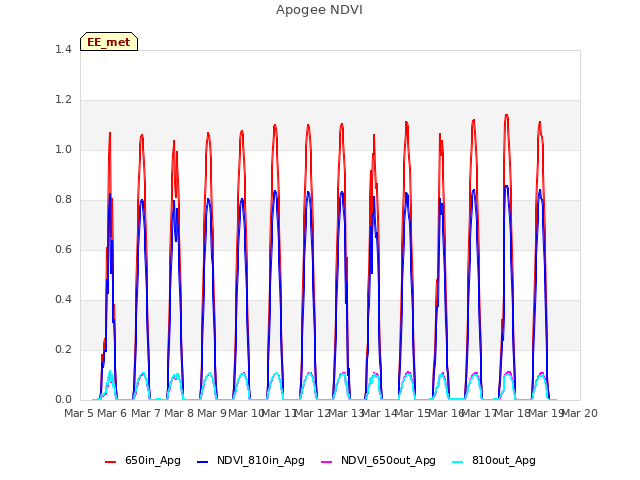Click the Mar 5 x-axis label

pyautogui.click(x=79, y=413)
